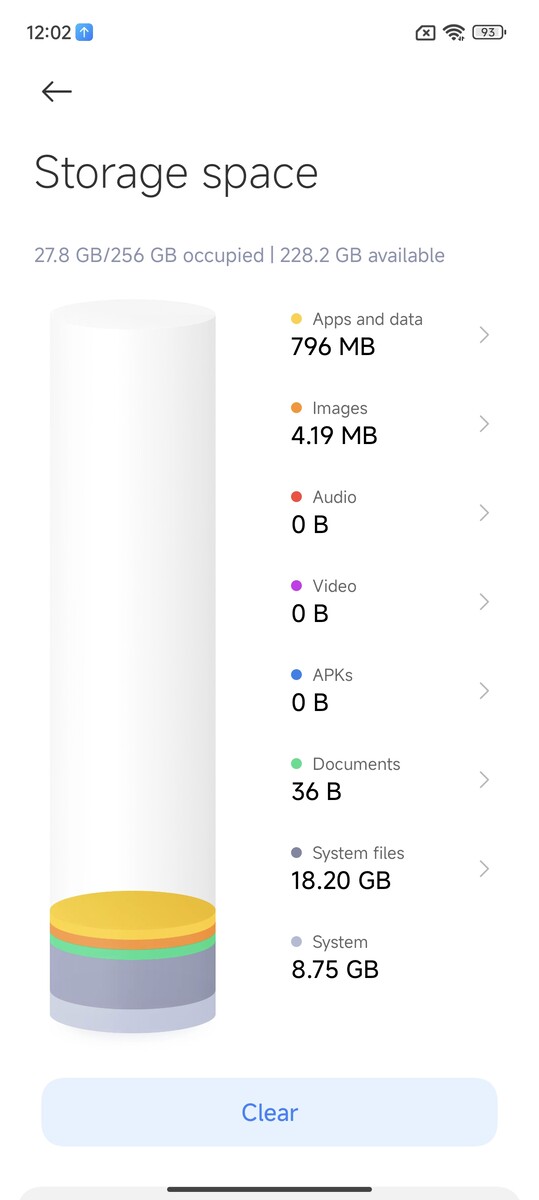Tap the Clear button

coord(269,1112)
